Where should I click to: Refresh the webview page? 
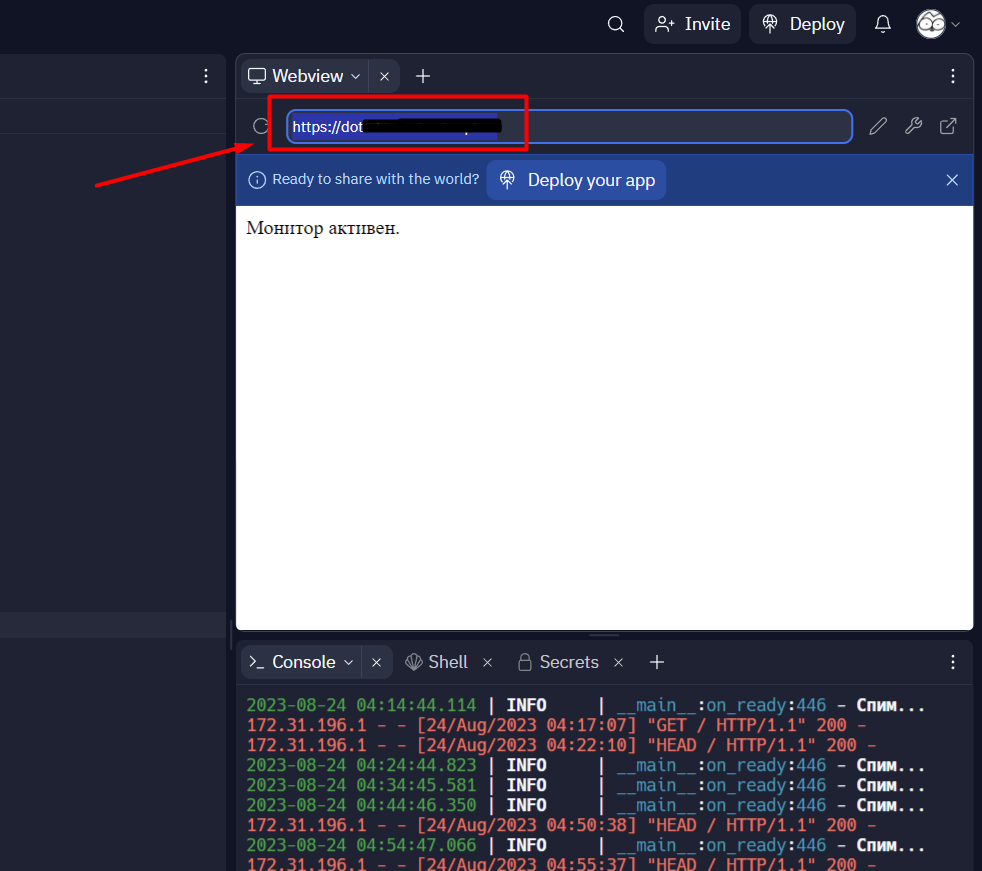[260, 126]
